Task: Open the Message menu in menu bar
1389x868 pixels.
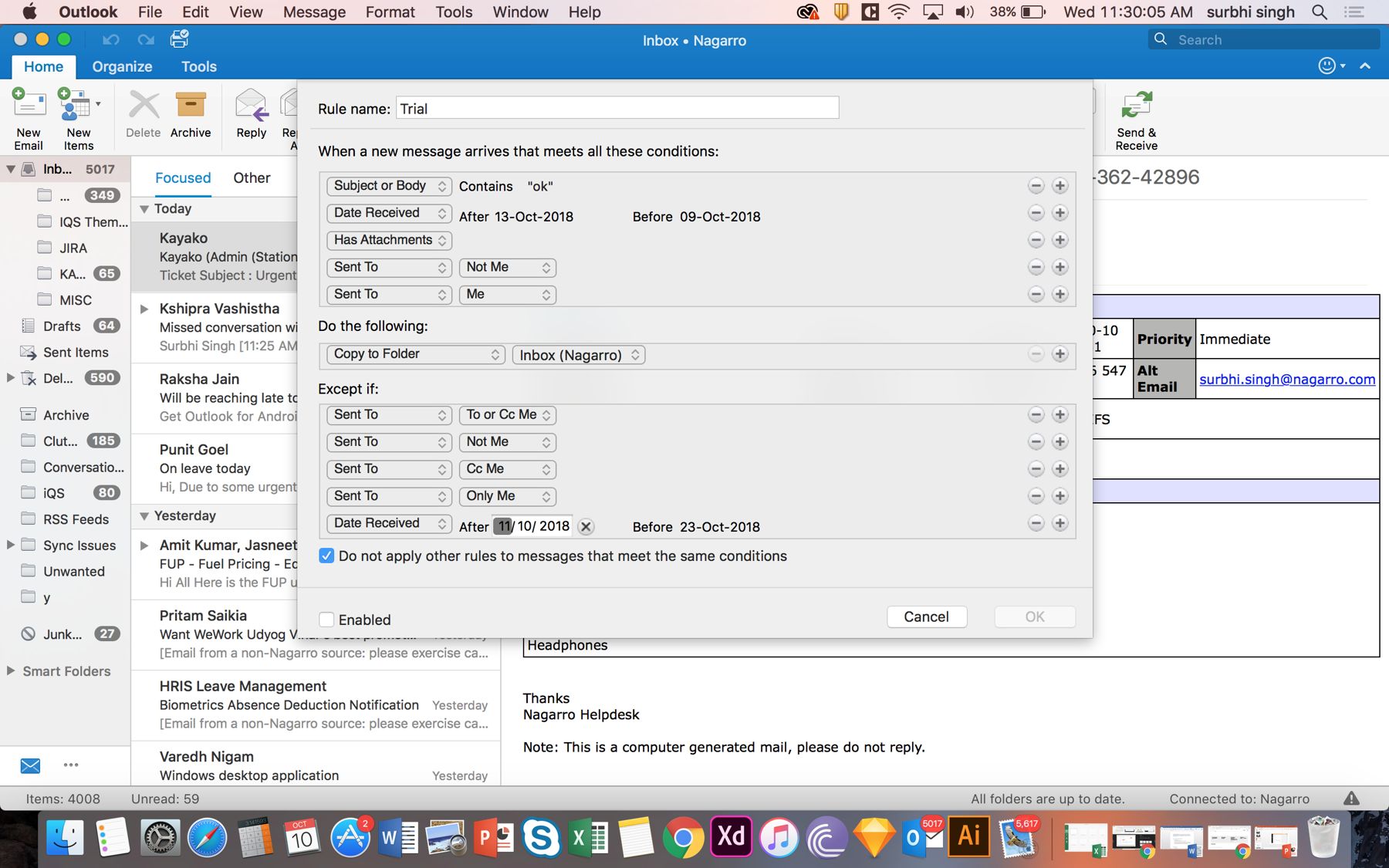Action: click(314, 12)
